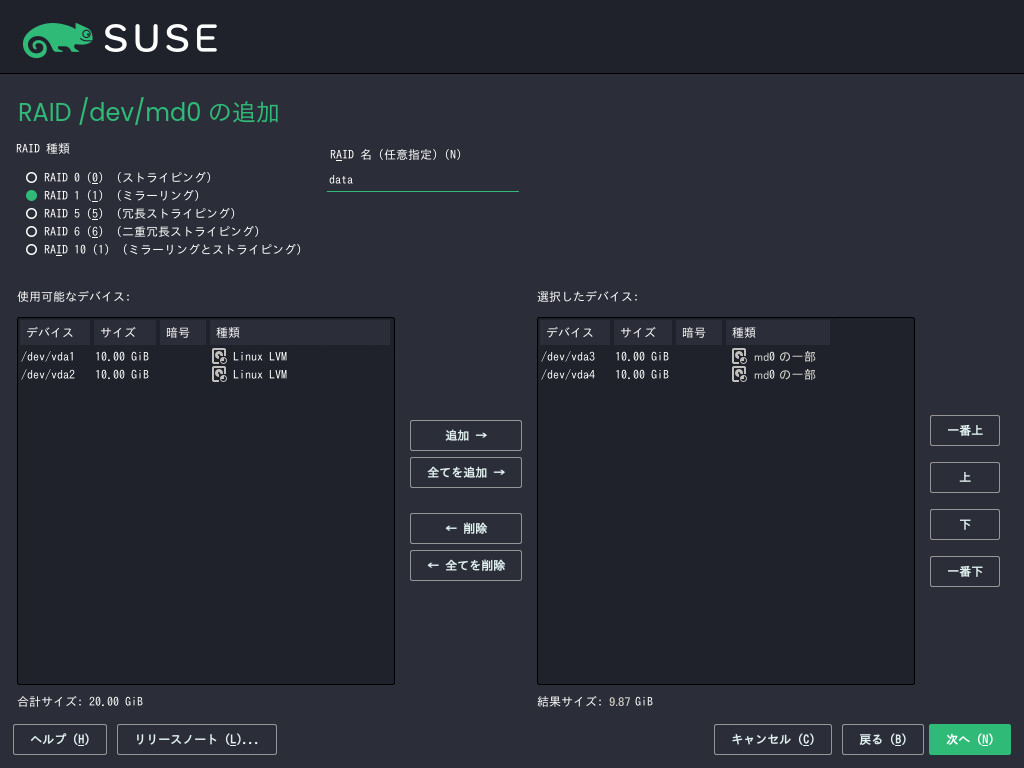Viewport: 1024px width, 768px height.
Task: Select RAID 10 mirroring and striping
Action: 31,249
